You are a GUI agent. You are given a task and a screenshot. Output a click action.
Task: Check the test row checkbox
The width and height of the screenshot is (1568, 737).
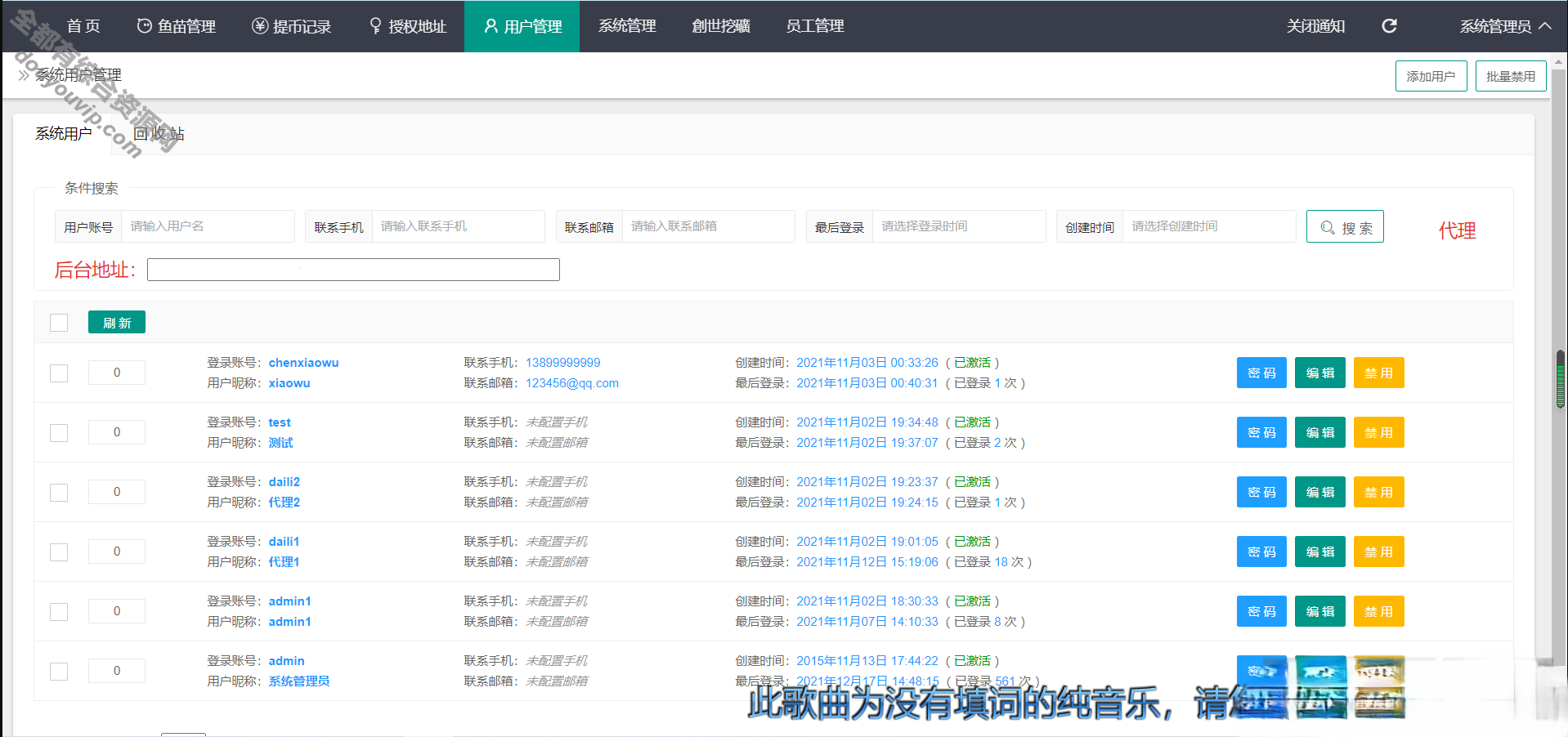point(59,433)
